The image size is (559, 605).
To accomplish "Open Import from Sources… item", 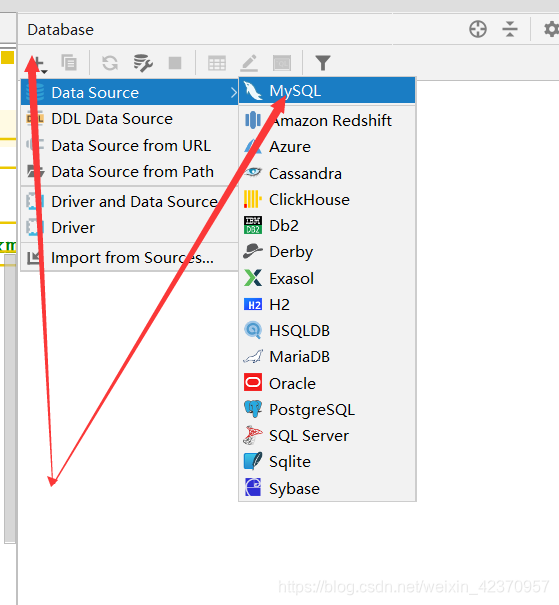I will [130, 258].
